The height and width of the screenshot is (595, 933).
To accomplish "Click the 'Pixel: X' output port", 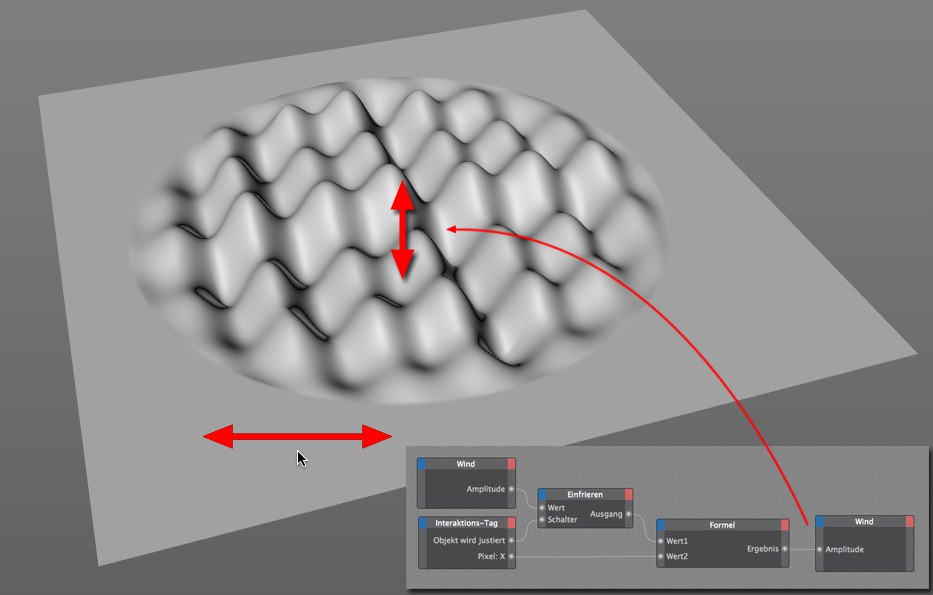I will [x=511, y=555].
